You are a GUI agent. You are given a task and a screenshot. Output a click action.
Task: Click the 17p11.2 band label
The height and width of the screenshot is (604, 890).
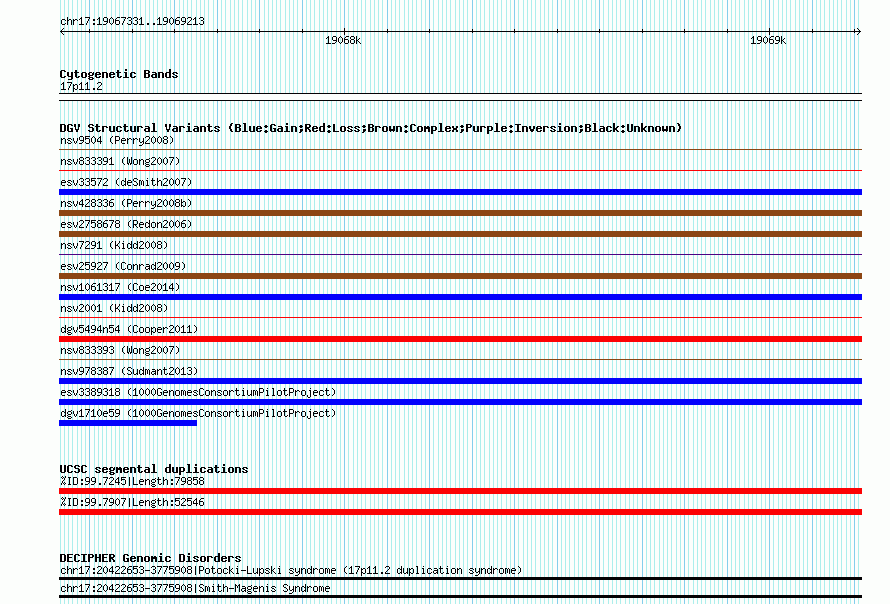81,86
